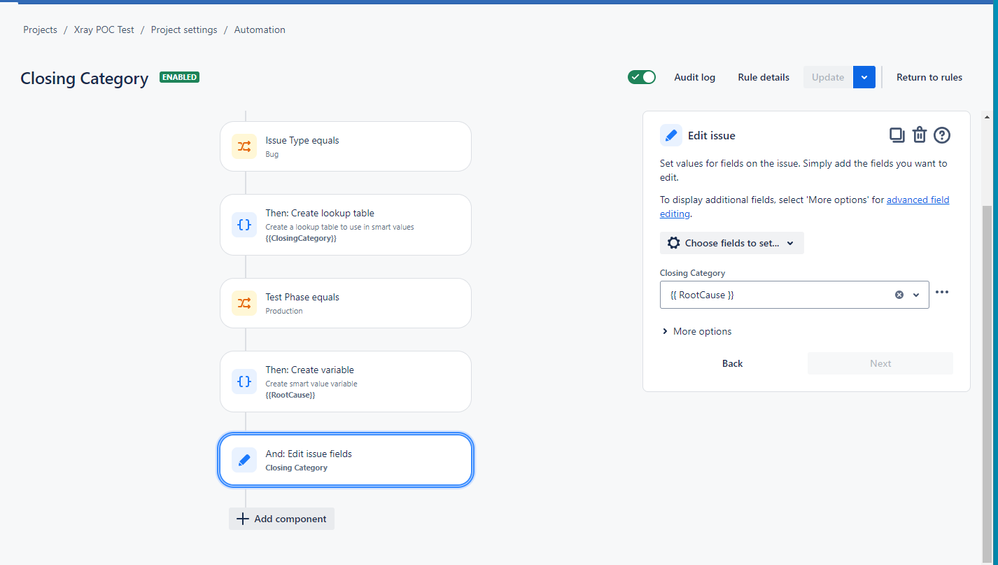The width and height of the screenshot is (998, 565).
Task: Click the {{ClosingCategory}} smart value text
Action: tap(300, 238)
